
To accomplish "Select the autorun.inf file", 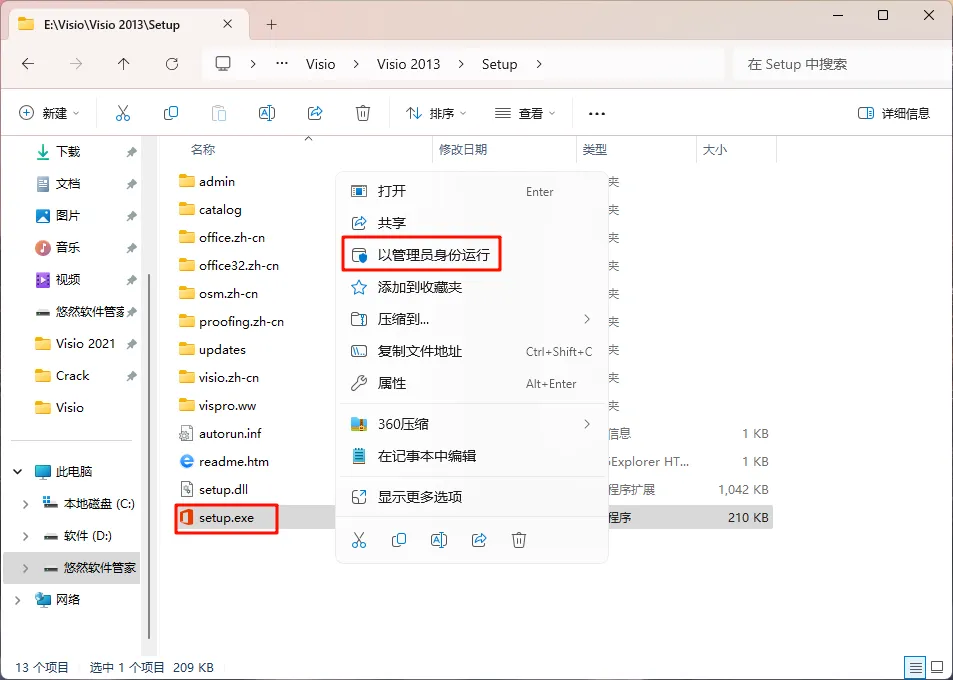I will [230, 434].
